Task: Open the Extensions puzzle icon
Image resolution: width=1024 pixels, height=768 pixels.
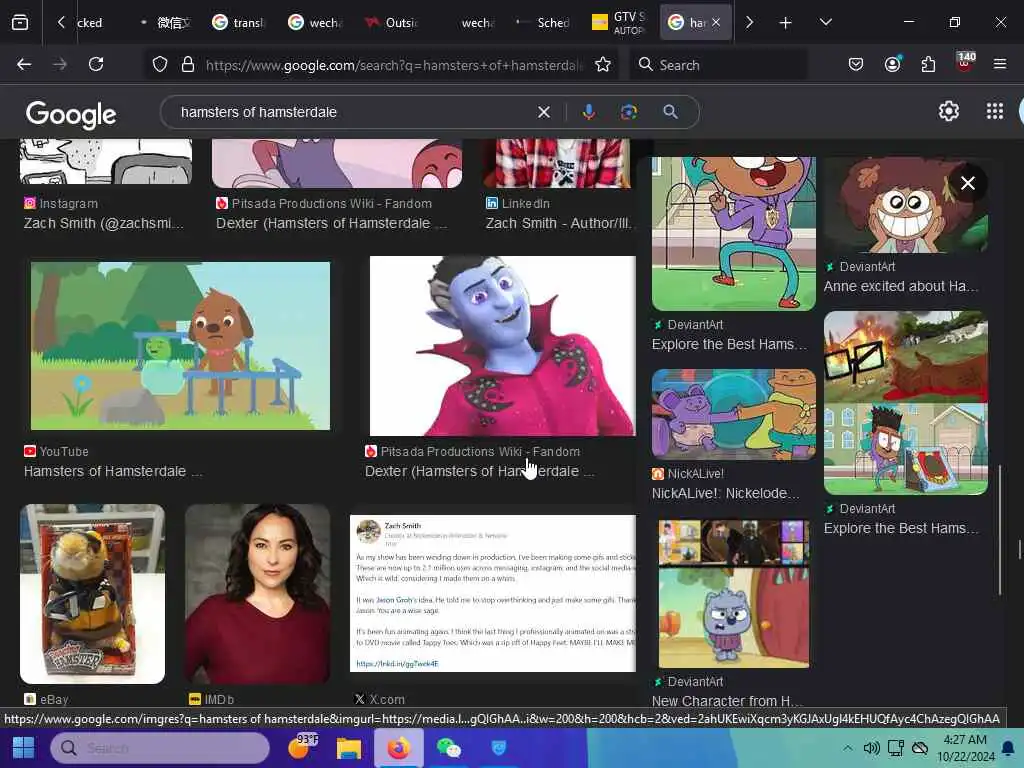Action: coord(928,64)
